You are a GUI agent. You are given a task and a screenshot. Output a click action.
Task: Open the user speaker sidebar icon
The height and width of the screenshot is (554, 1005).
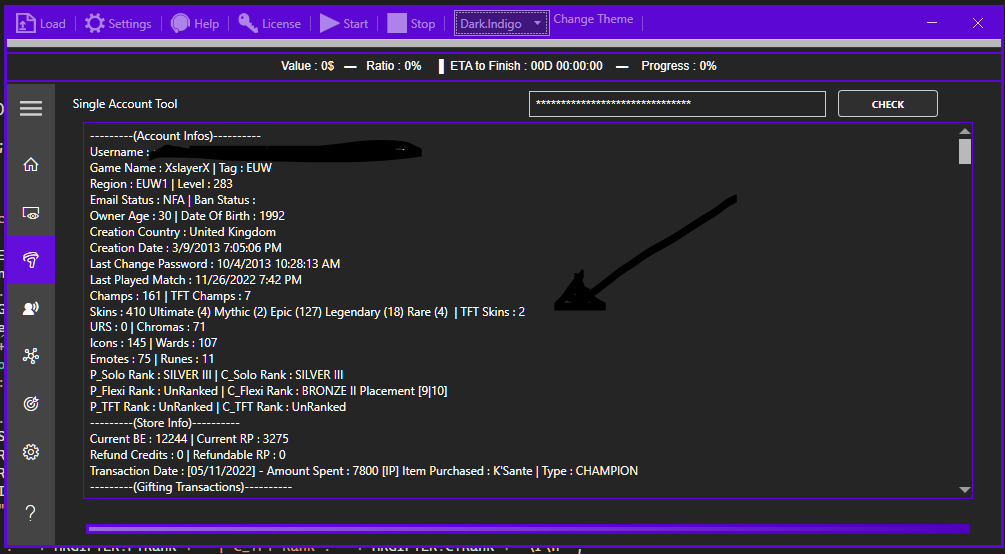pos(31,308)
